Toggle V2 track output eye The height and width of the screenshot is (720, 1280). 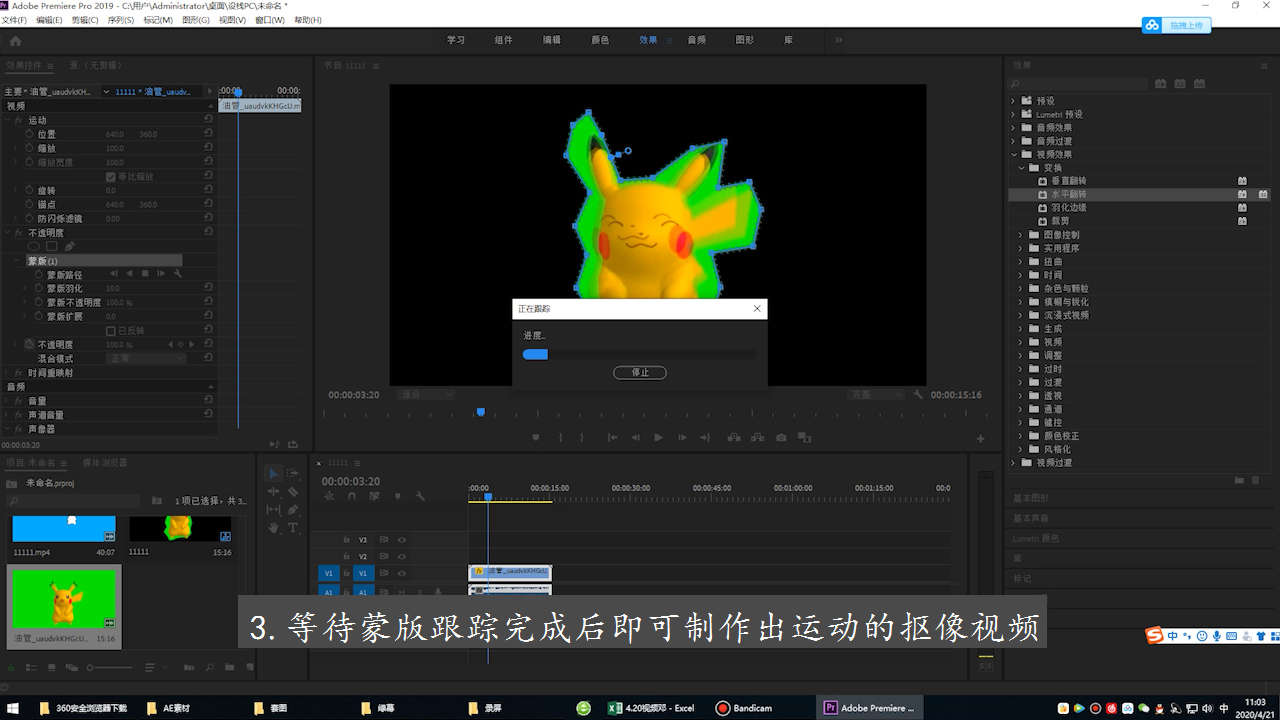click(x=402, y=556)
